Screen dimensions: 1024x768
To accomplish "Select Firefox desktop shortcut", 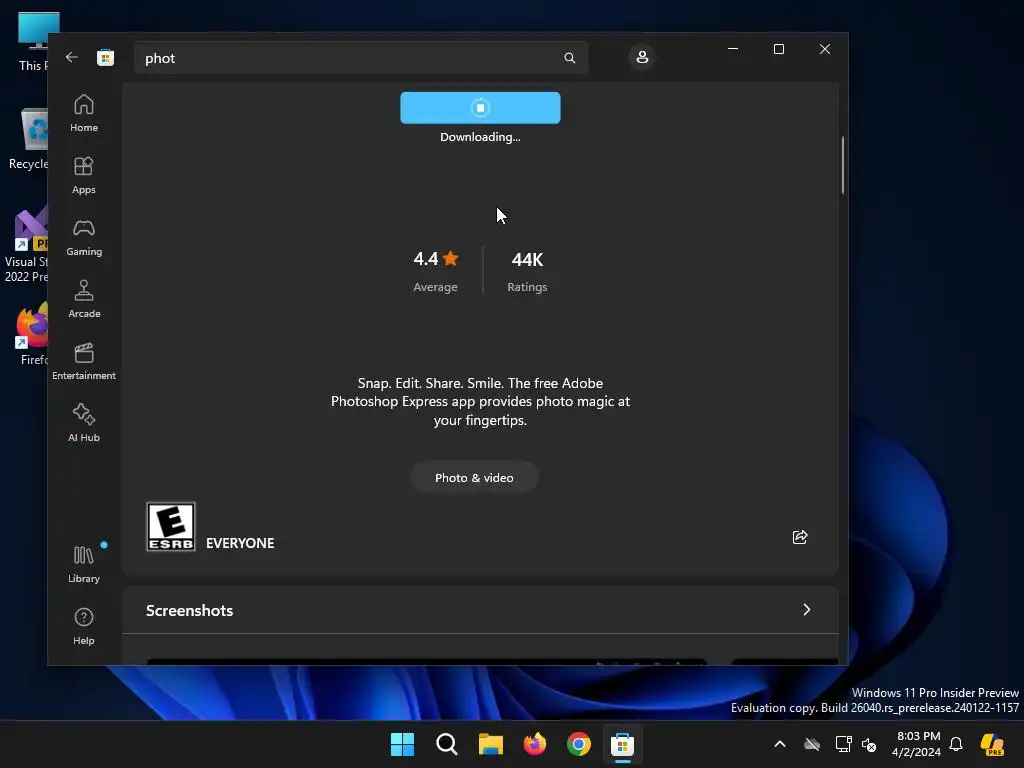I will pyautogui.click(x=33, y=335).
